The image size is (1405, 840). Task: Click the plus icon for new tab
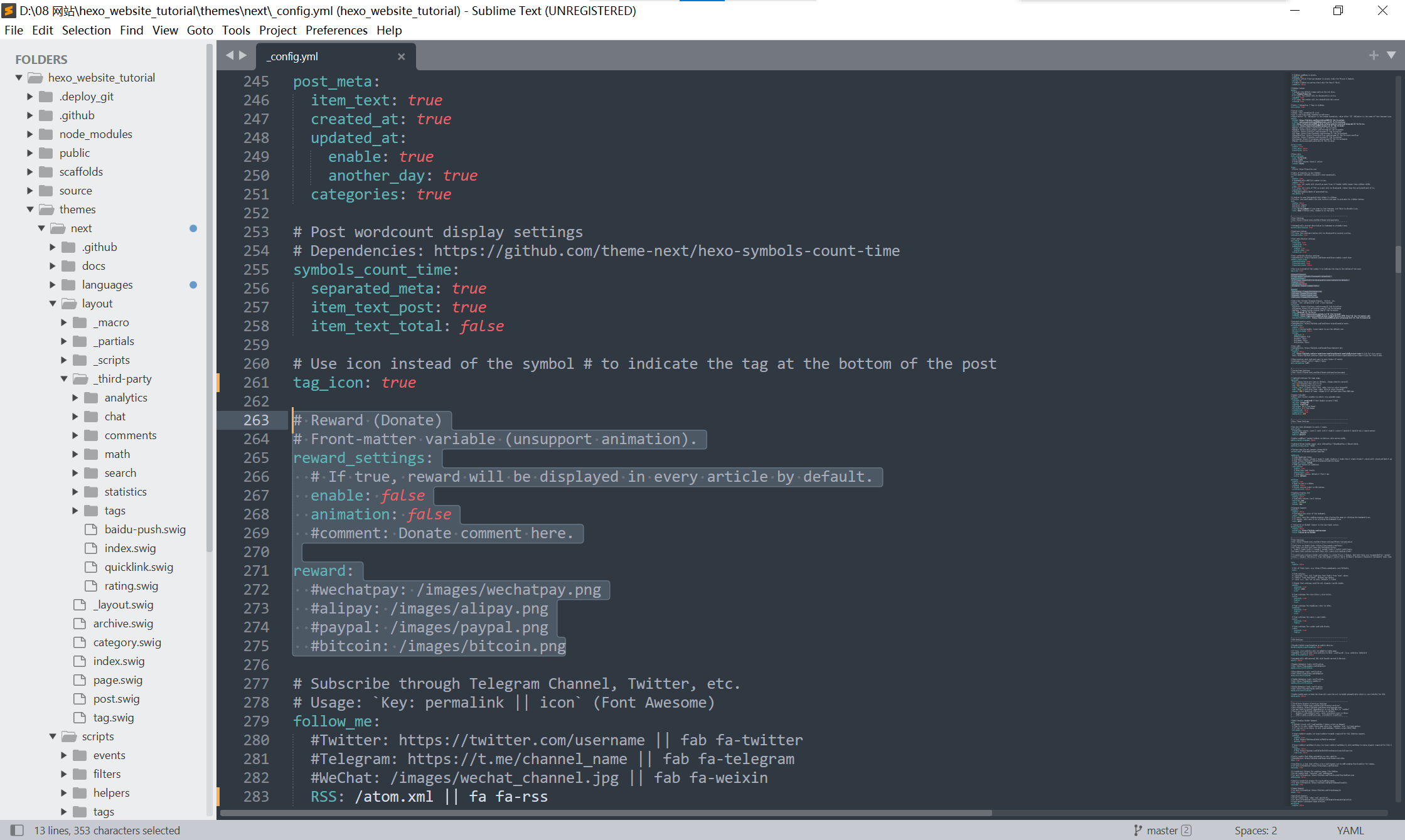(1374, 55)
